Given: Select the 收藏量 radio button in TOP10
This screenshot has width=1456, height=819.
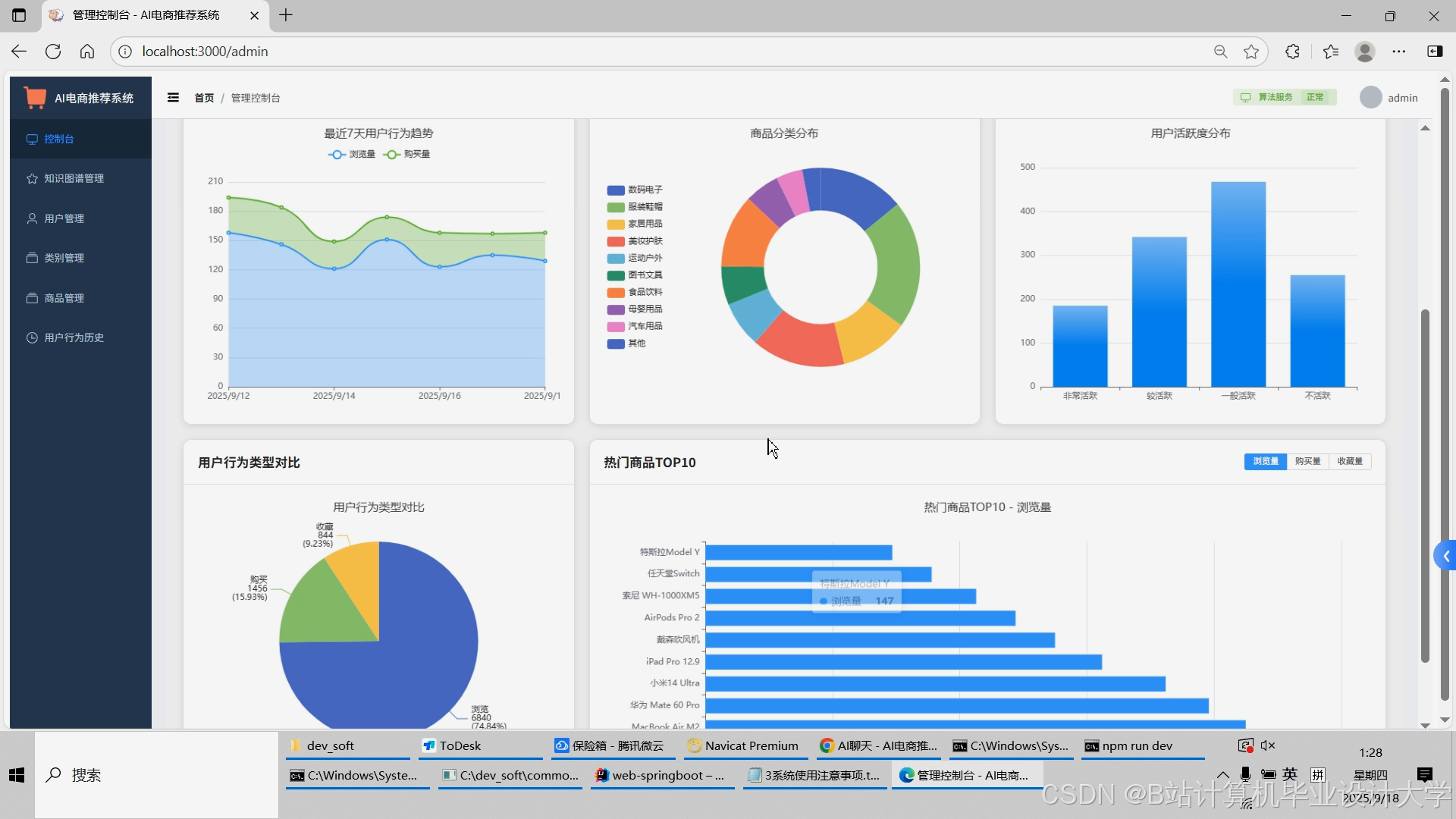Looking at the screenshot, I should 1350,461.
